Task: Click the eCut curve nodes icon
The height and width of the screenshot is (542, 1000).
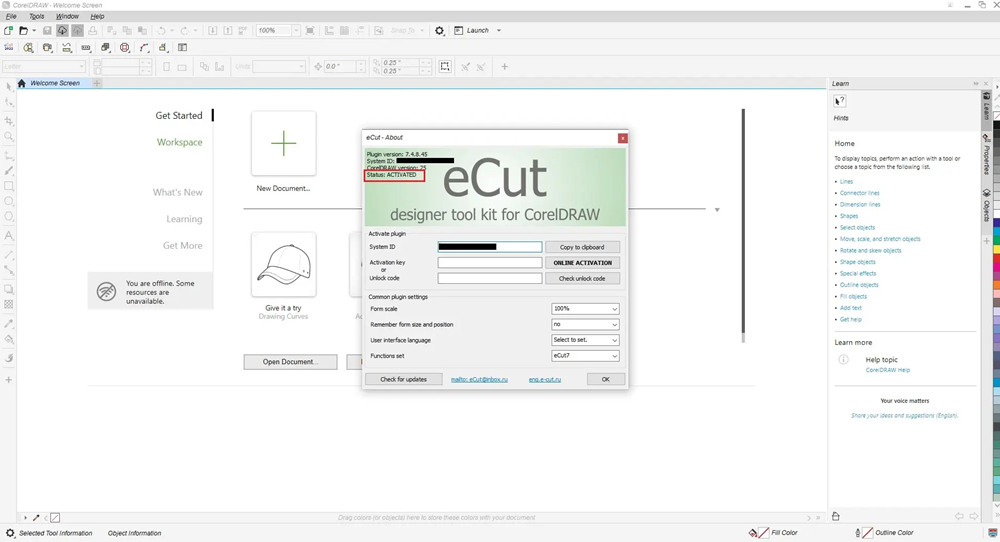Action: 144,48
